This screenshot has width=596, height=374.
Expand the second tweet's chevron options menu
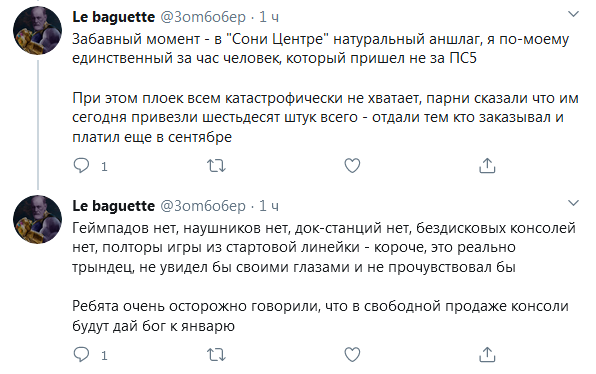(x=573, y=203)
